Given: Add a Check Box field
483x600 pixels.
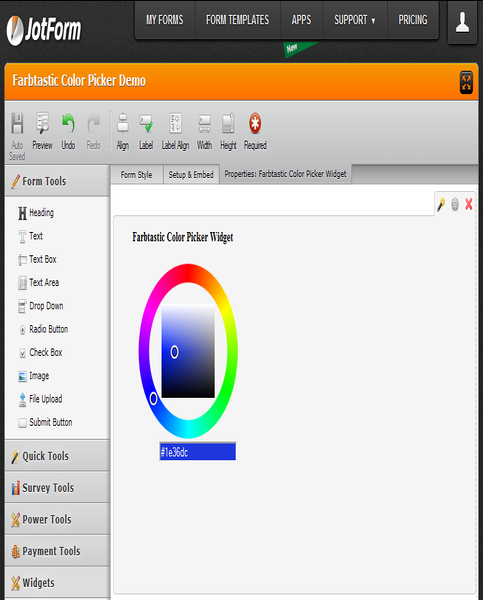Looking at the screenshot, I should 40,352.
